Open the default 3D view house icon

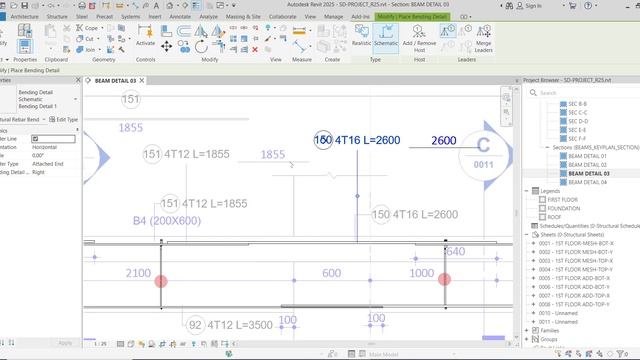pyautogui.click(x=170, y=6)
